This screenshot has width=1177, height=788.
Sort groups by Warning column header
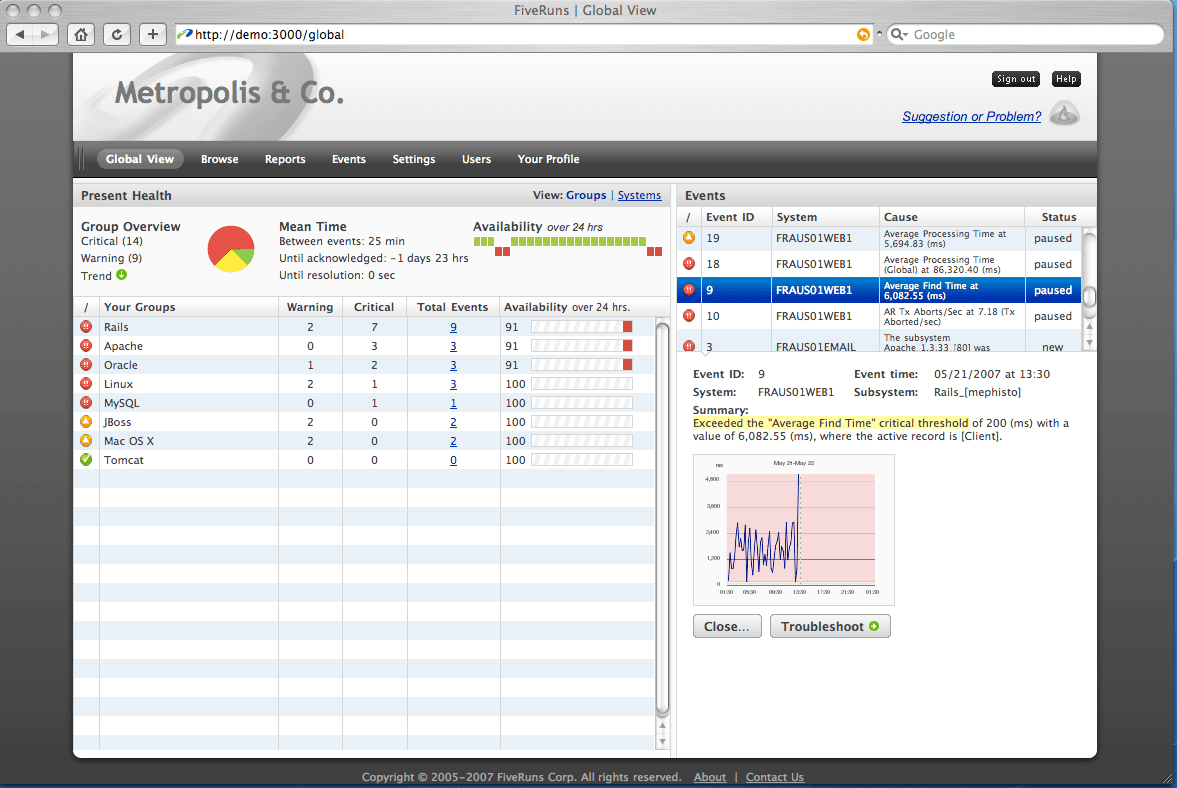point(310,307)
